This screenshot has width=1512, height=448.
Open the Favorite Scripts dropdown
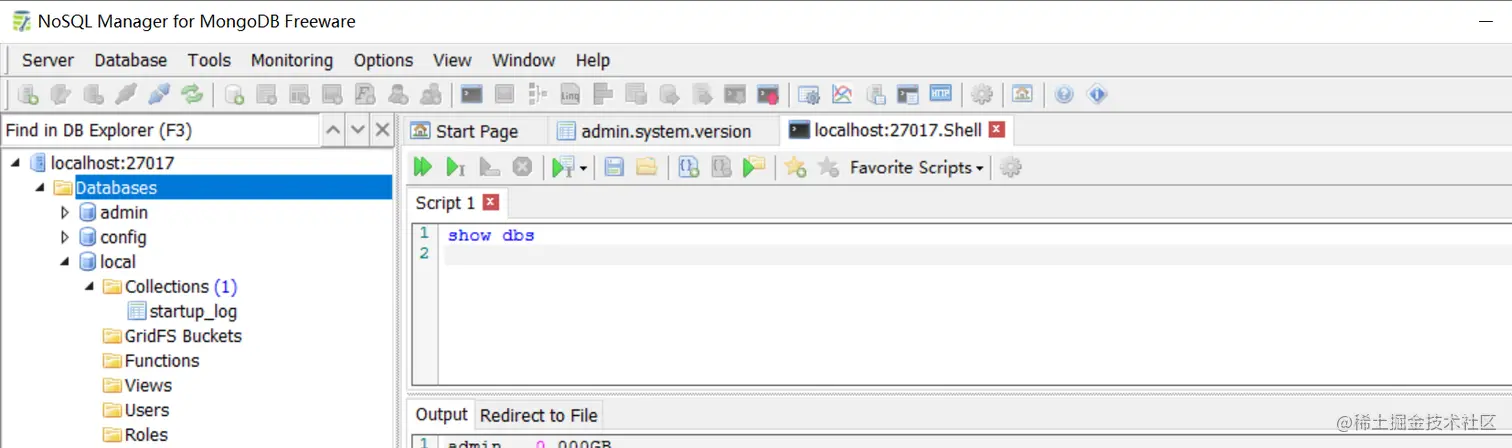pos(916,167)
